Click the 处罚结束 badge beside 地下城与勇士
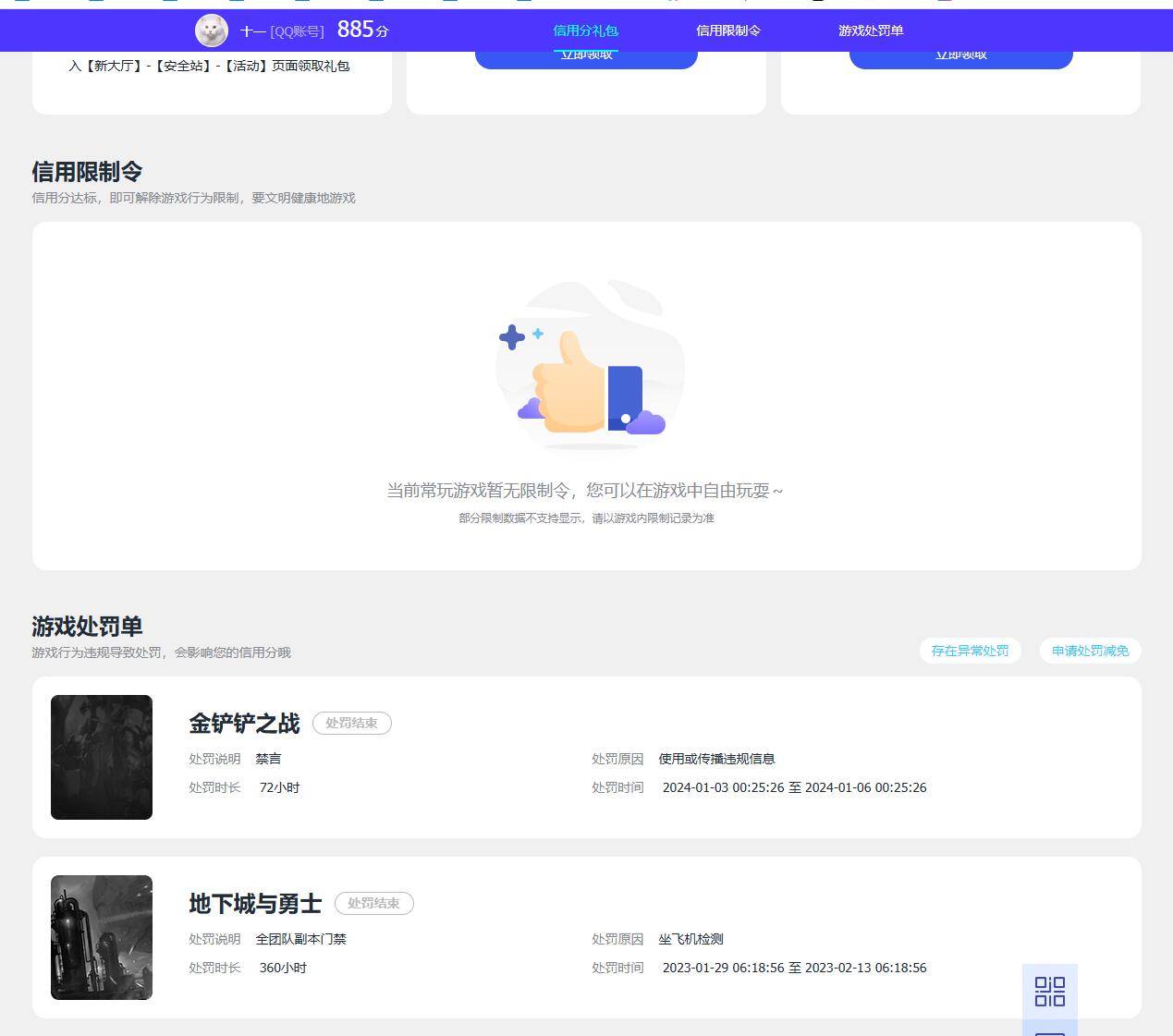Image resolution: width=1173 pixels, height=1036 pixels. tap(373, 904)
